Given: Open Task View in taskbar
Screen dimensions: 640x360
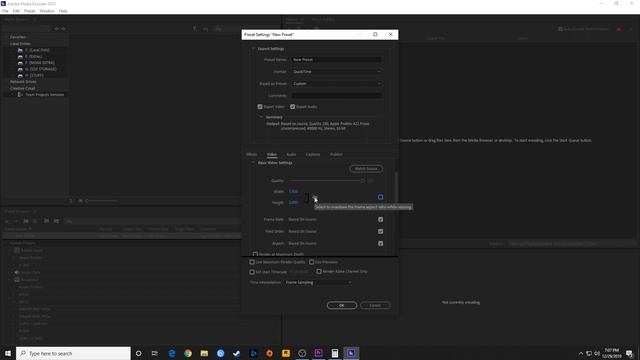Looking at the screenshot, I should click(x=155, y=353).
